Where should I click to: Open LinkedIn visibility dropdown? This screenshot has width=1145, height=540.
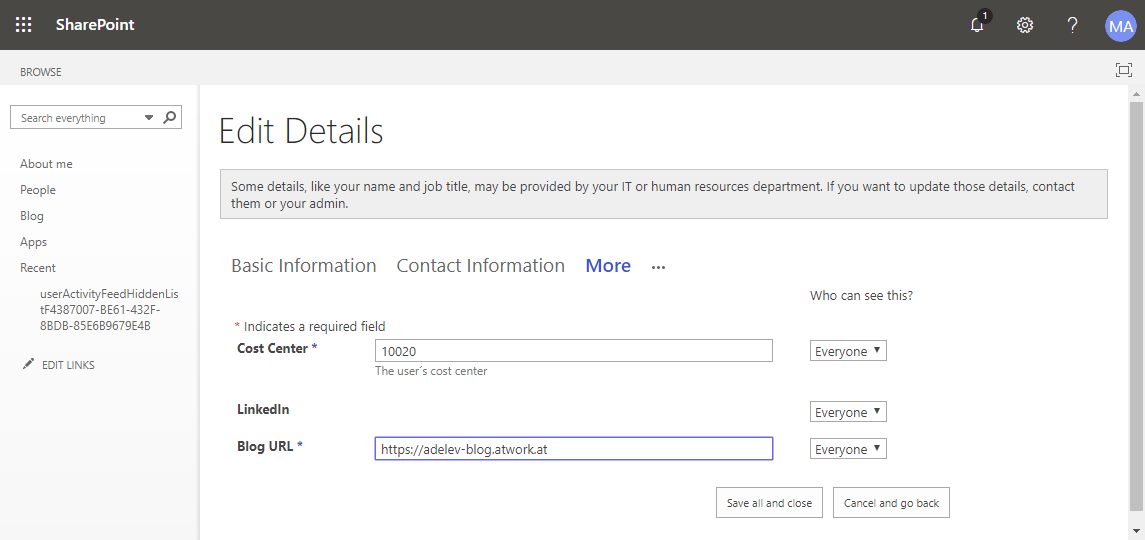coord(848,412)
